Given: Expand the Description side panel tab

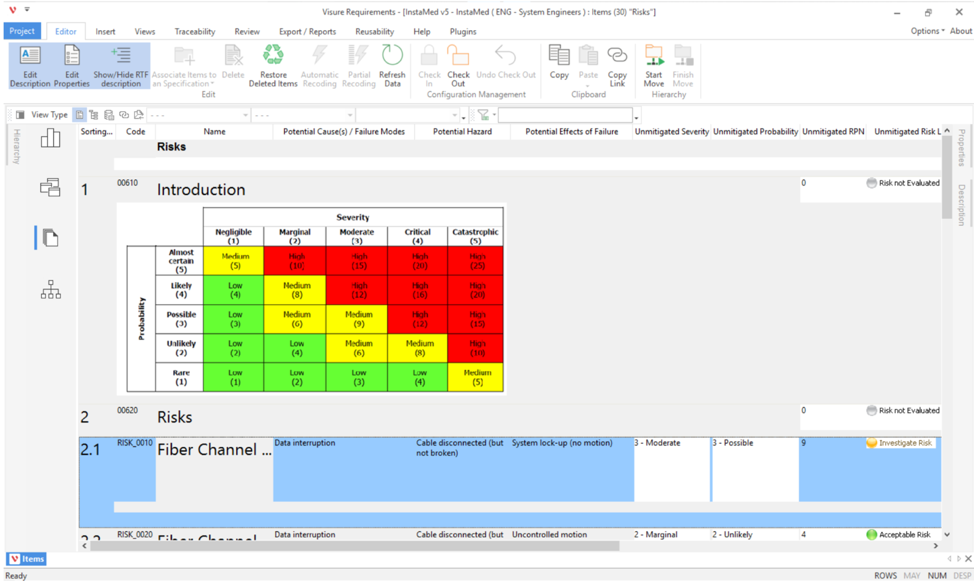Looking at the screenshot, I should click(961, 205).
